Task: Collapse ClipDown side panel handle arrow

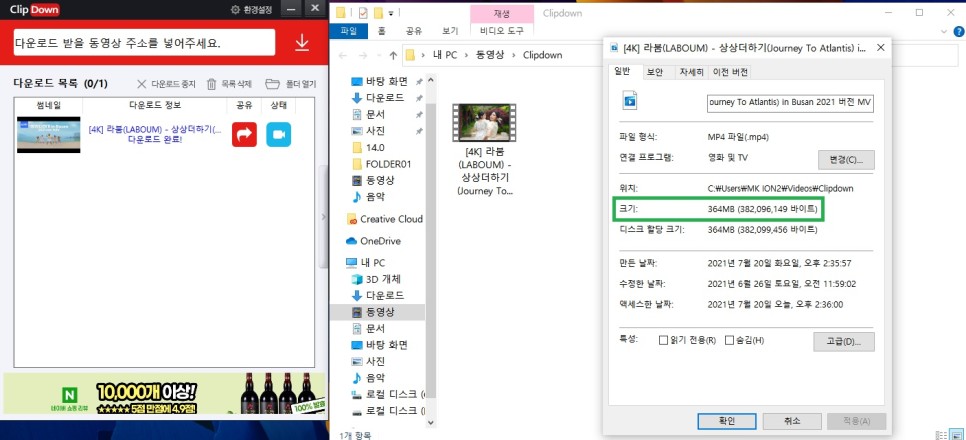Action: [x=323, y=217]
